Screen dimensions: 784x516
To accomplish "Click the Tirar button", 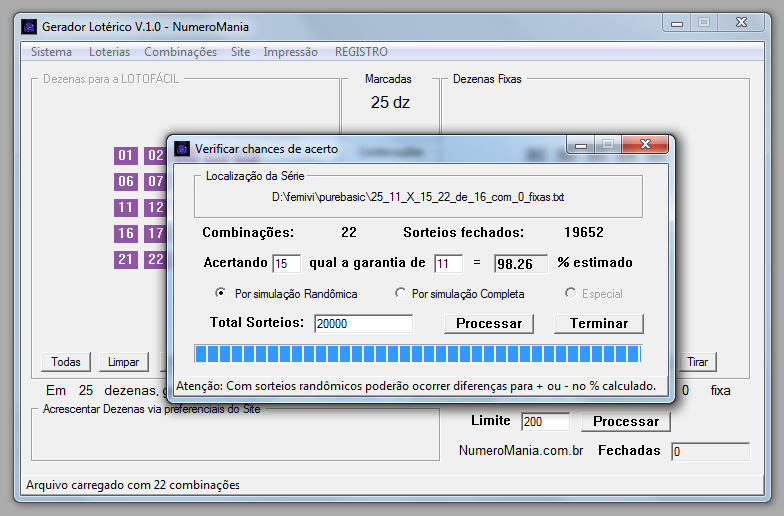I will coord(698,362).
